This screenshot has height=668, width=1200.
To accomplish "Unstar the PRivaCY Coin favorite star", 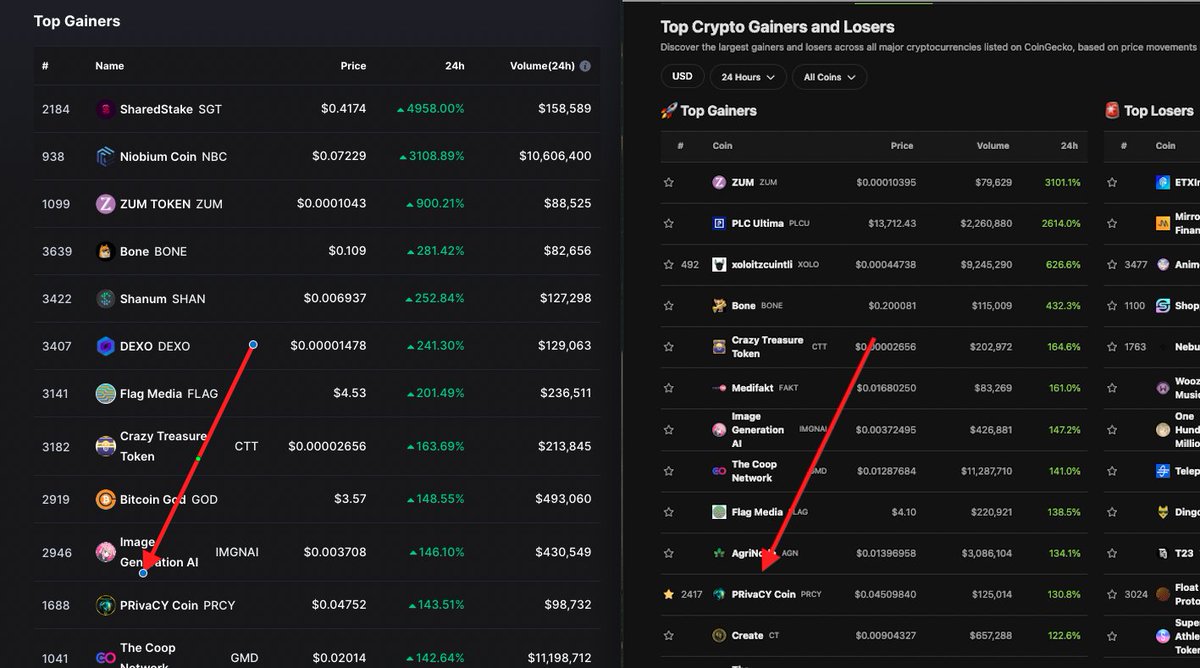I will (668, 594).
